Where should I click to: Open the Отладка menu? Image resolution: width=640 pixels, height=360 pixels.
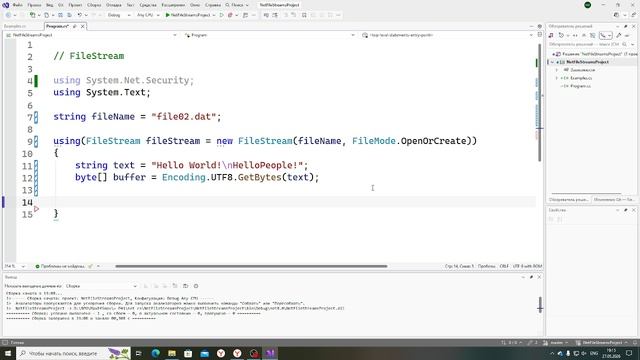[x=113, y=5]
